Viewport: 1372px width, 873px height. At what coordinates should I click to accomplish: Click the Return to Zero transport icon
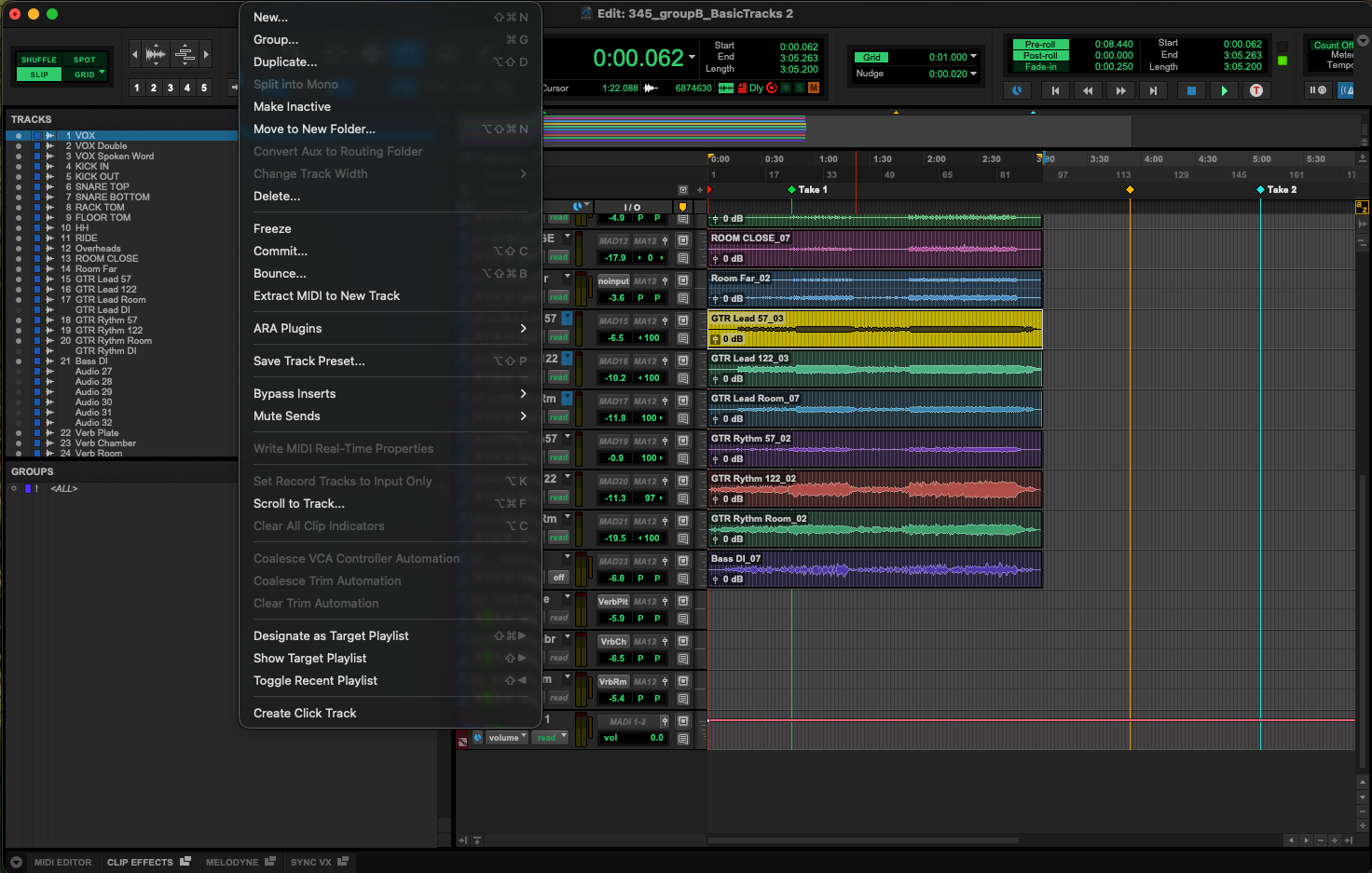click(x=1055, y=90)
